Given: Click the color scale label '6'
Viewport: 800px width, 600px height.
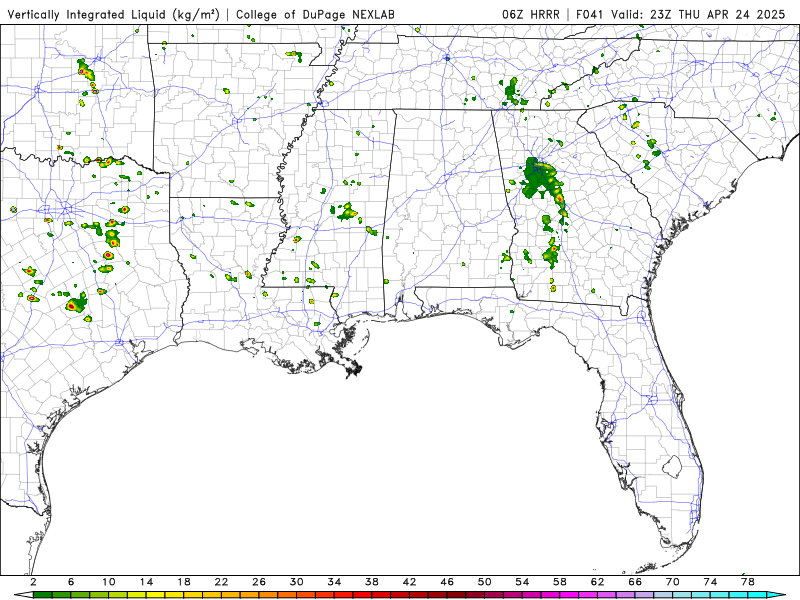Looking at the screenshot, I should (x=71, y=582).
